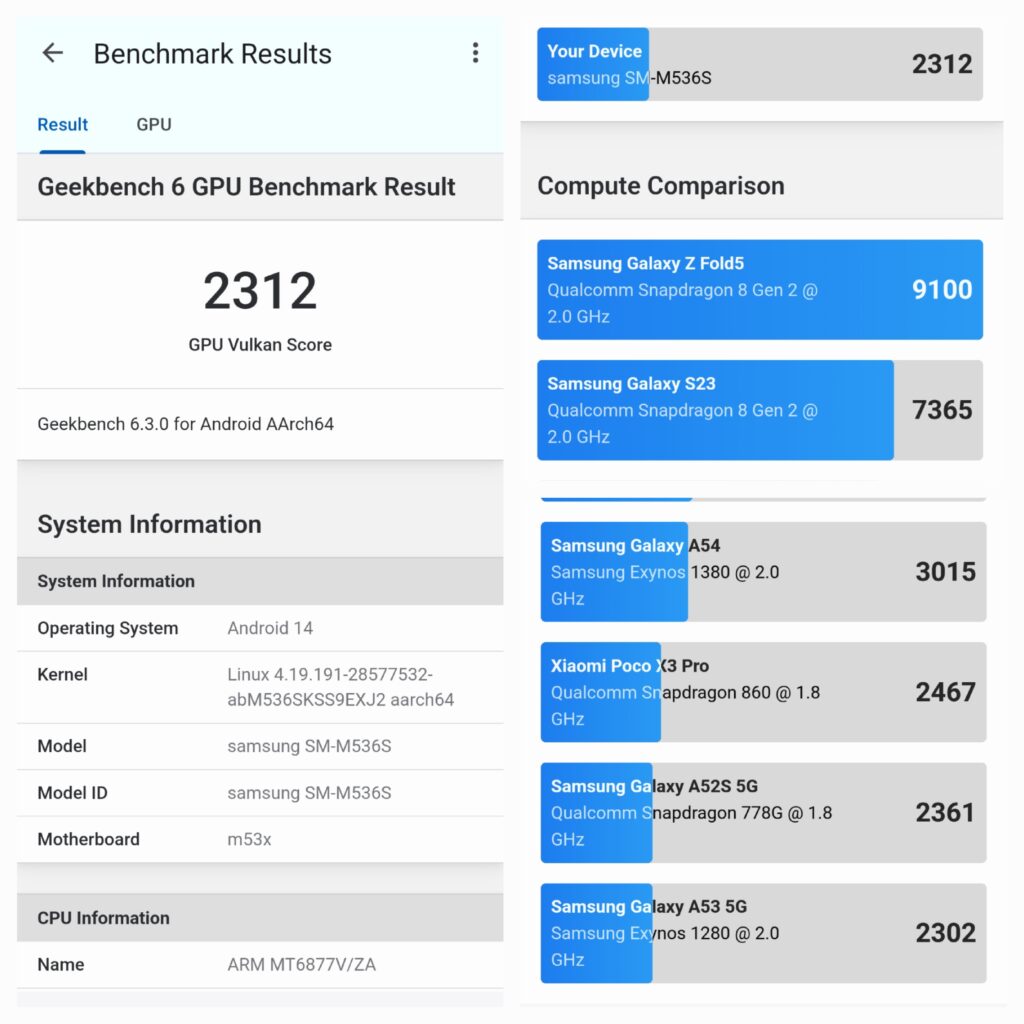Tap the Samsung Galaxy A53 5G entry
Viewport: 1024px width, 1024px height.
(763, 933)
